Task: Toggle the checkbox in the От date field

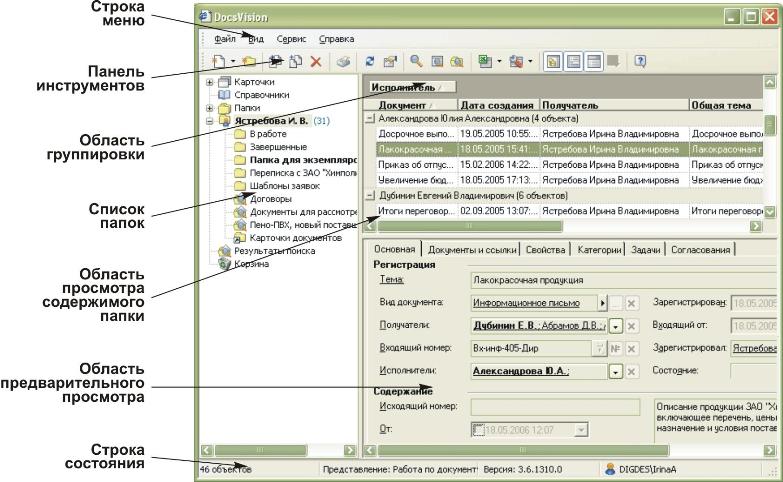Action: (x=478, y=430)
